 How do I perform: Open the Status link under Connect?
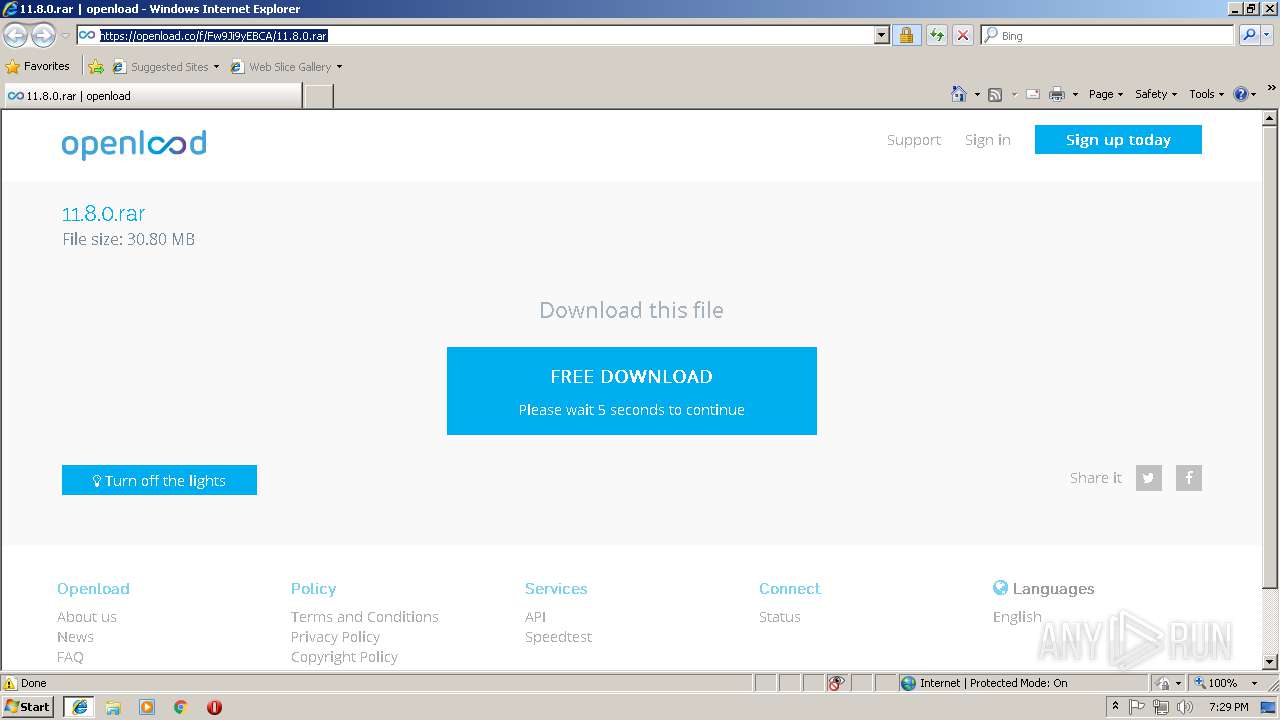(x=779, y=617)
